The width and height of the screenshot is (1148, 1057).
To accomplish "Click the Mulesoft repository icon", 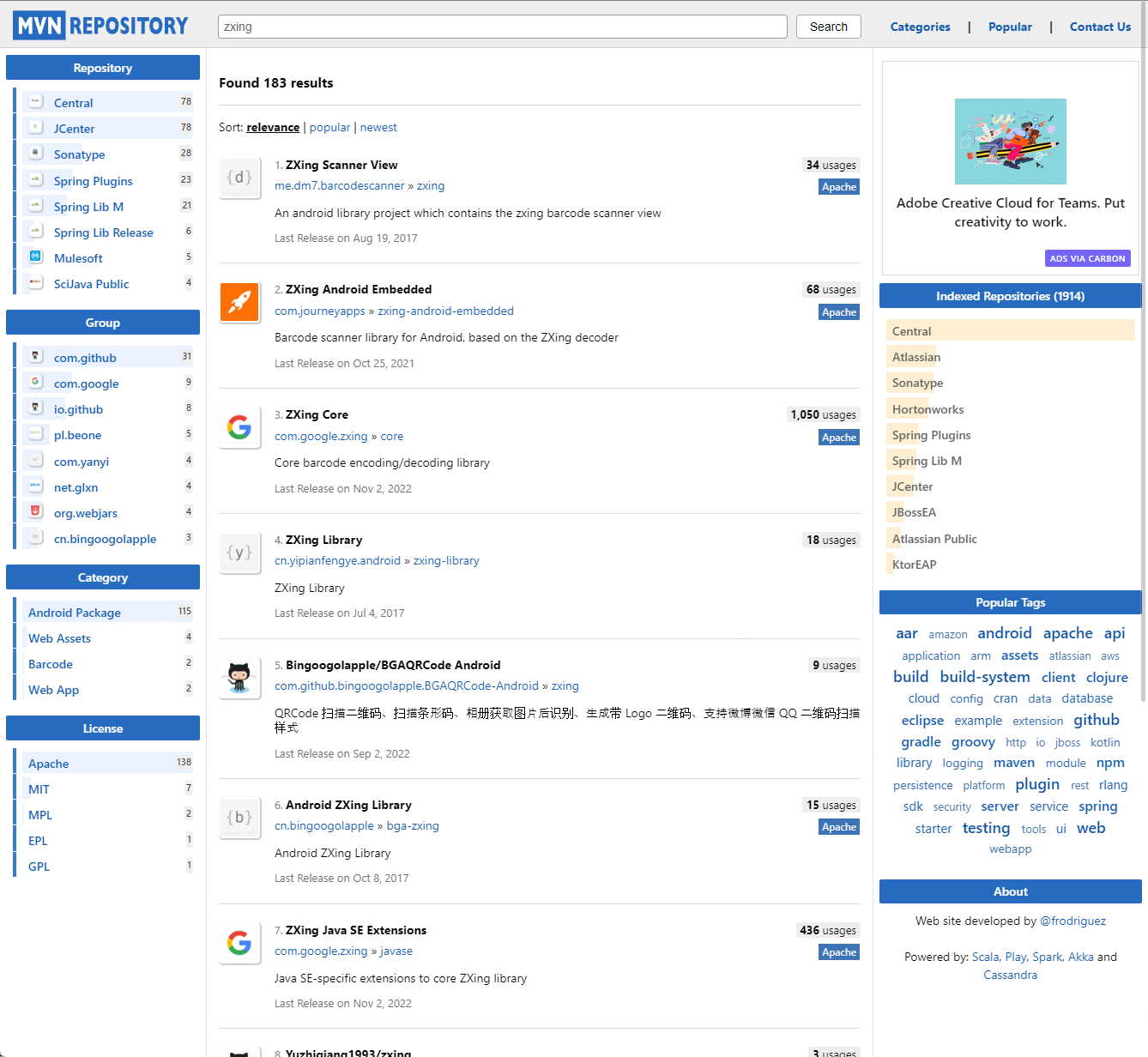I will (x=36, y=257).
